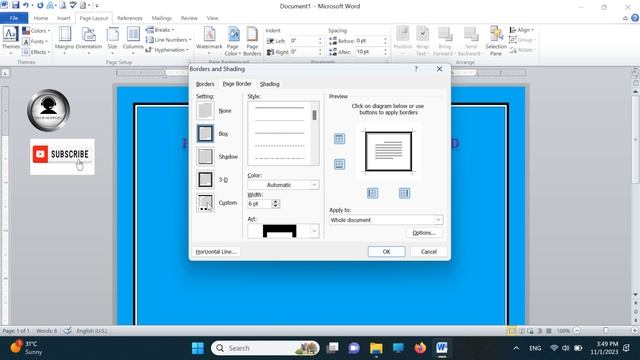The height and width of the screenshot is (360, 640).
Task: Open the Mailings ribbon tab
Action: (162, 18)
